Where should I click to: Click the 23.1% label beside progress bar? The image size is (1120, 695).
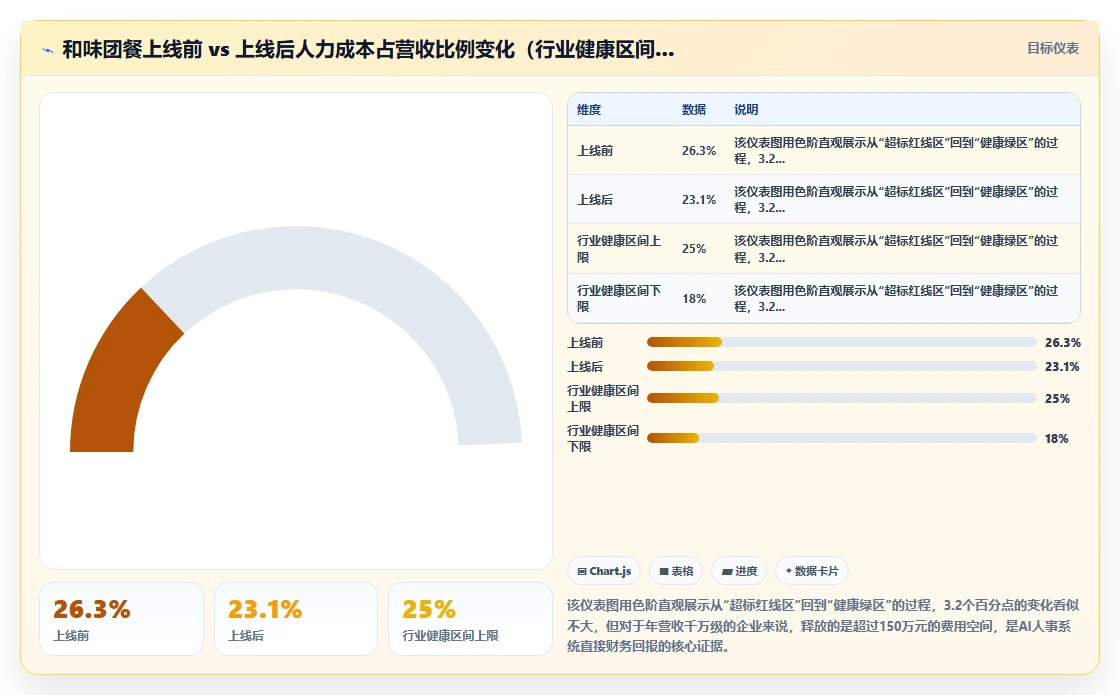point(1062,366)
